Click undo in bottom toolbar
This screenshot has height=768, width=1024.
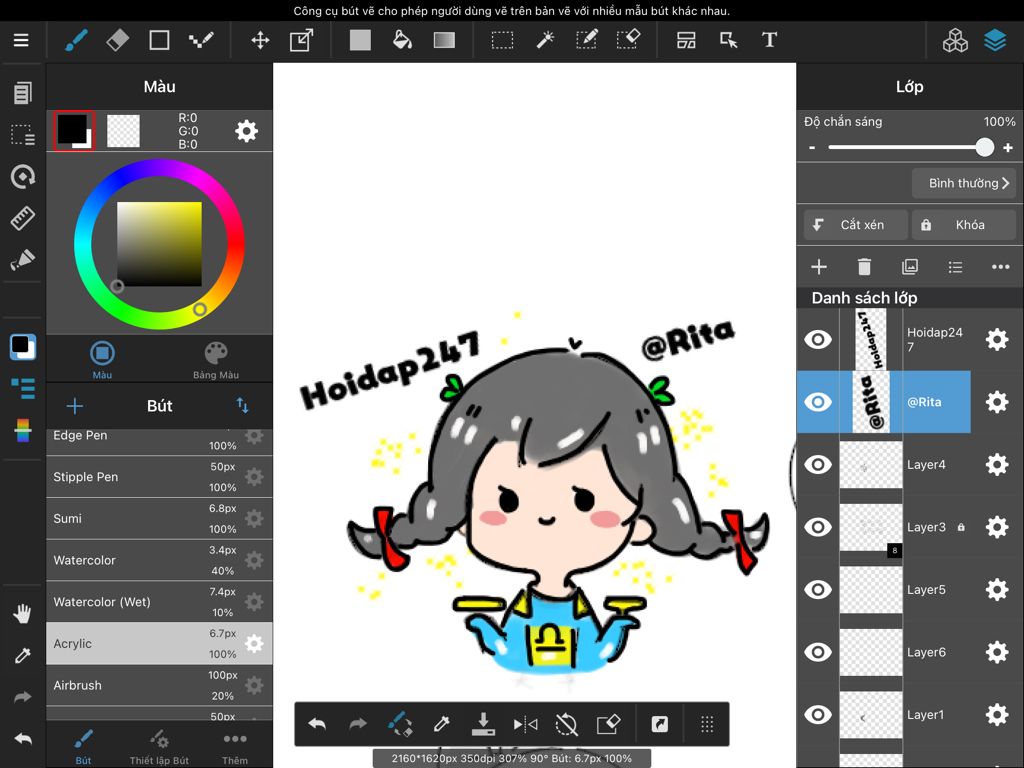(x=317, y=724)
